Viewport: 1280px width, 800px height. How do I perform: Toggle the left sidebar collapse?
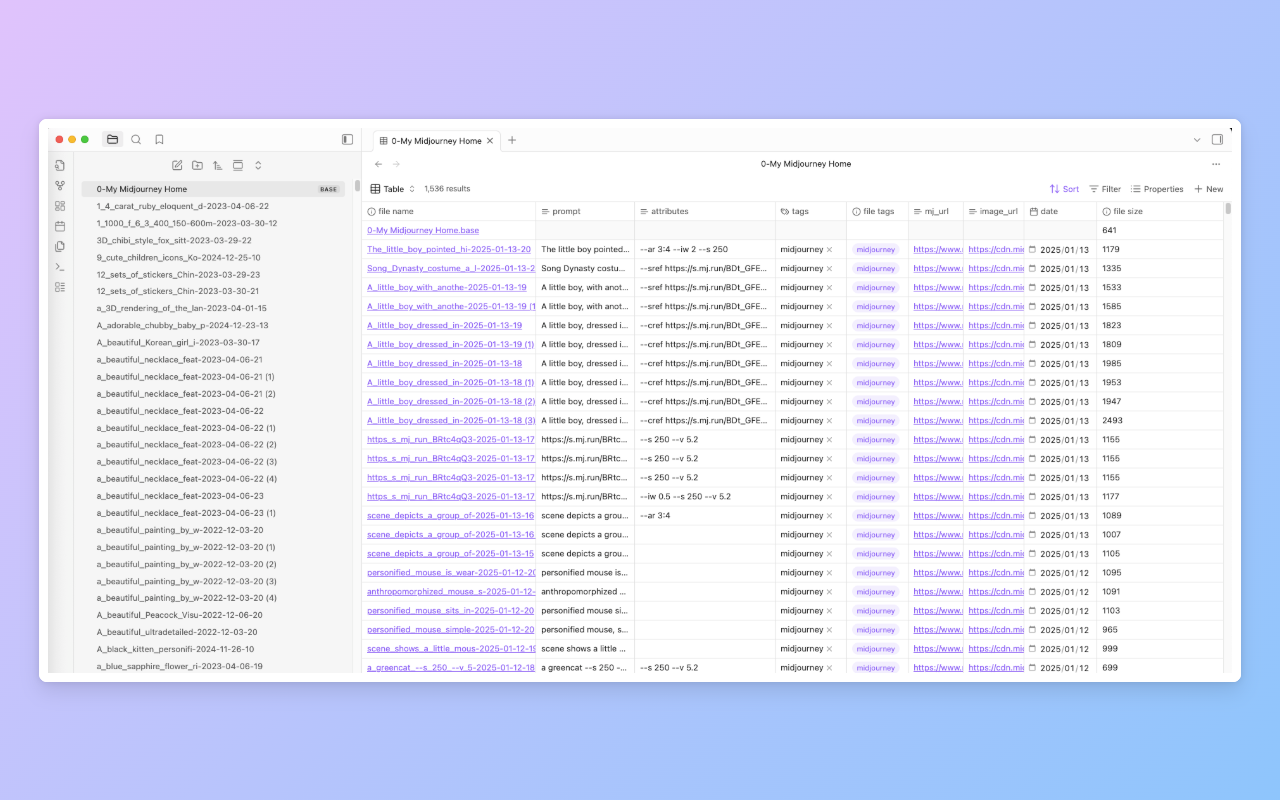click(347, 140)
